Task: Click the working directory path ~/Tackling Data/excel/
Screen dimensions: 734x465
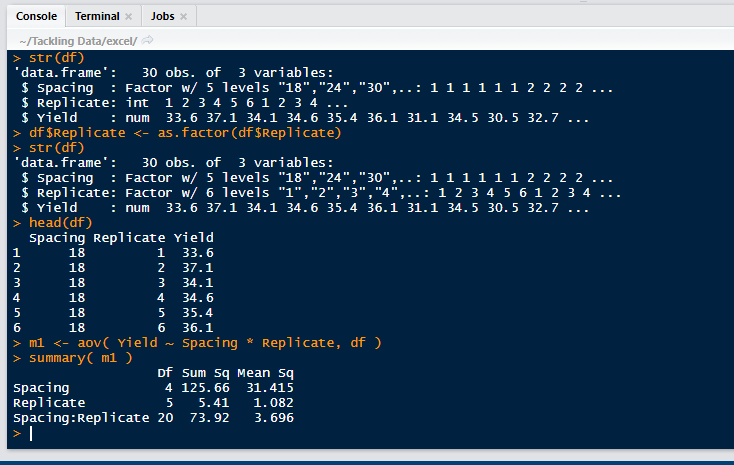Action: [78, 41]
